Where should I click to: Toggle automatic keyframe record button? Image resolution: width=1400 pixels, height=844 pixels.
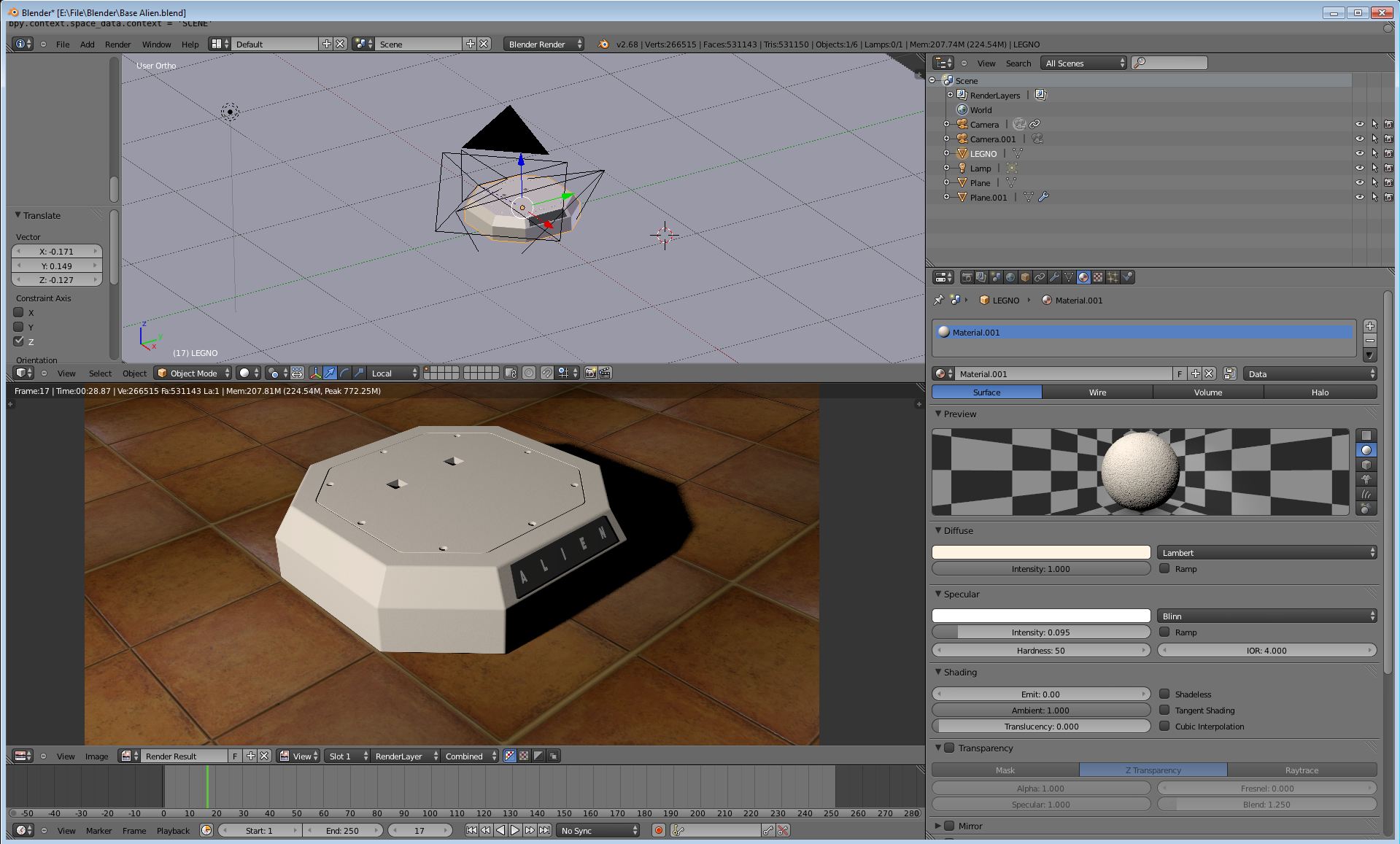pos(659,830)
